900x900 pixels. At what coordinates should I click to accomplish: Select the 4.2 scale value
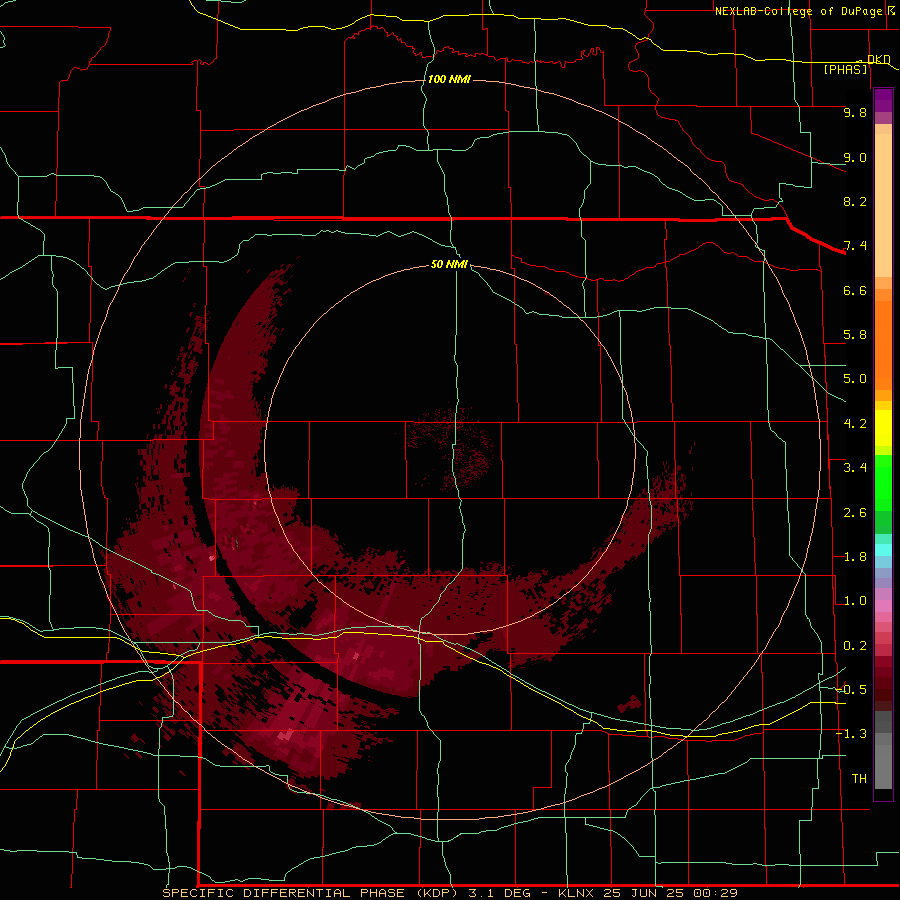click(x=855, y=424)
